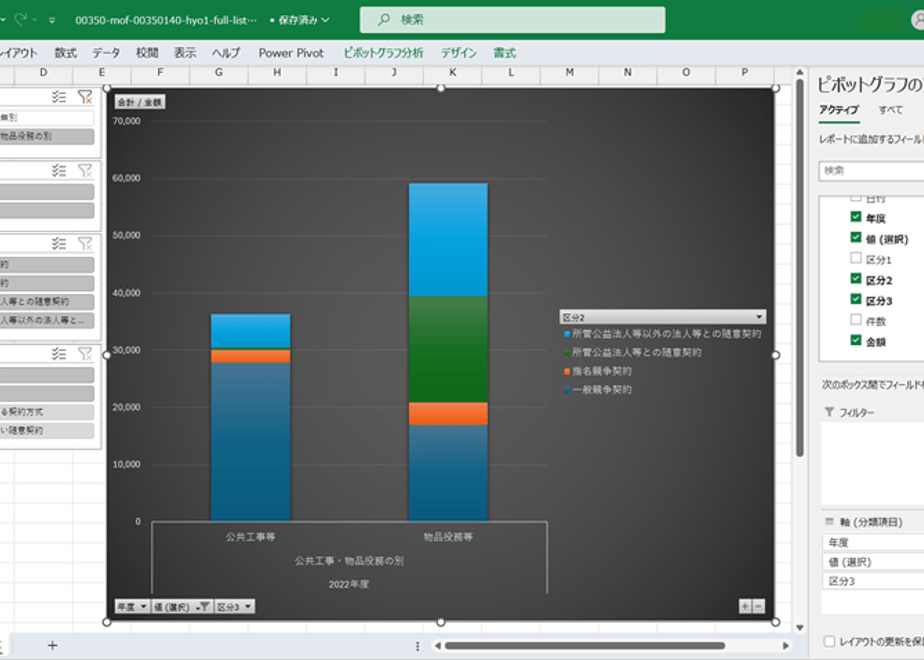The image size is (924, 660).
Task: Open the Redo history dropdown arrow
Action: (35, 20)
